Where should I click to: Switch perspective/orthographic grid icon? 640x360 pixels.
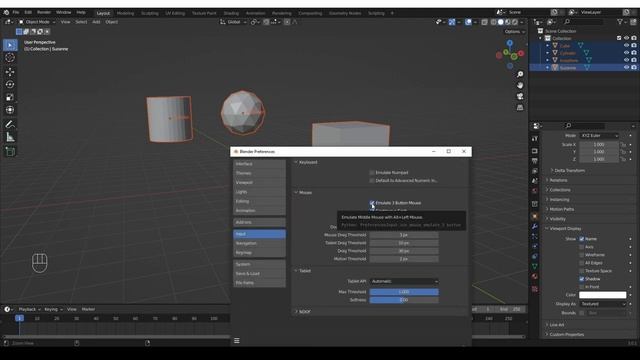click(x=520, y=107)
